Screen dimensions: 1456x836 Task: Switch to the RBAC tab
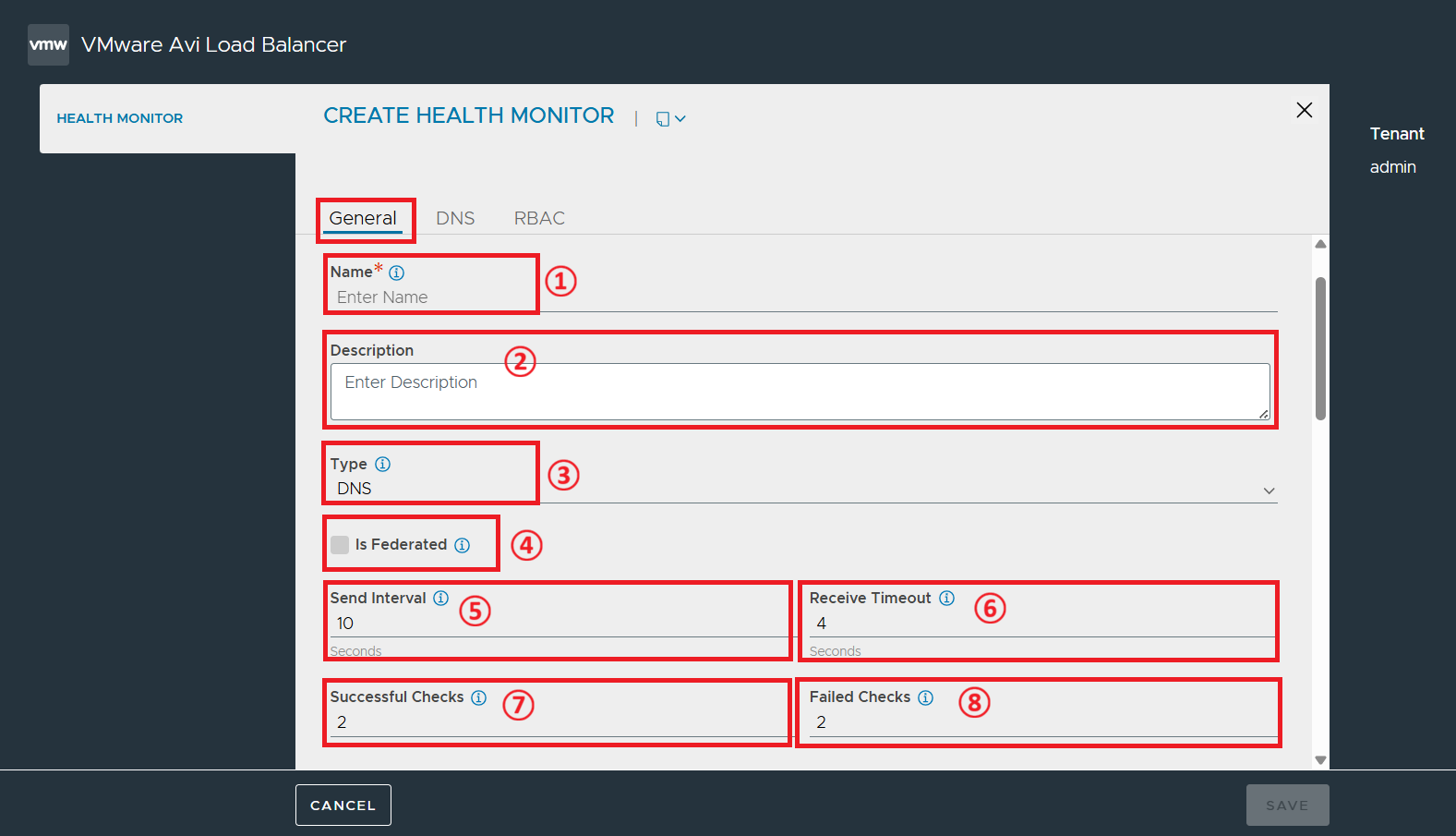[539, 218]
